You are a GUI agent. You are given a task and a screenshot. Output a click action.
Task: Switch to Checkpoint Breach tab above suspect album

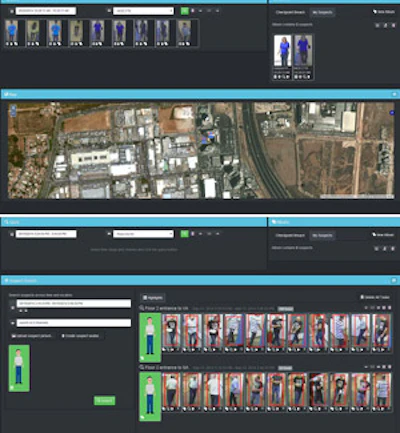coord(290,12)
